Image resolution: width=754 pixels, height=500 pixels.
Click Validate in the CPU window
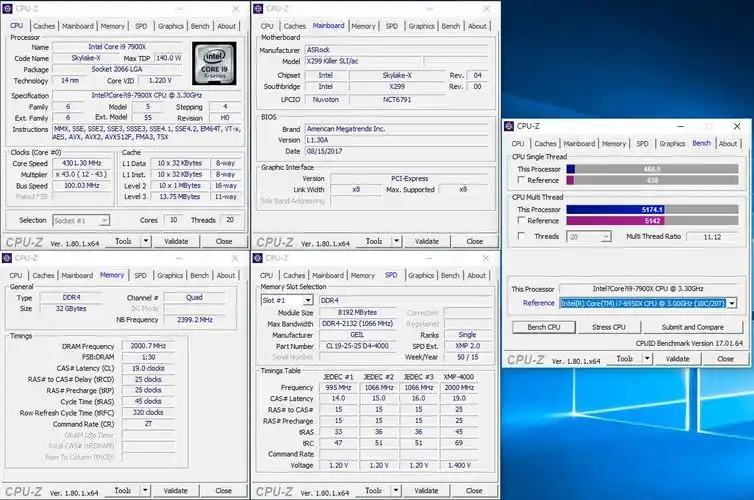tap(176, 241)
